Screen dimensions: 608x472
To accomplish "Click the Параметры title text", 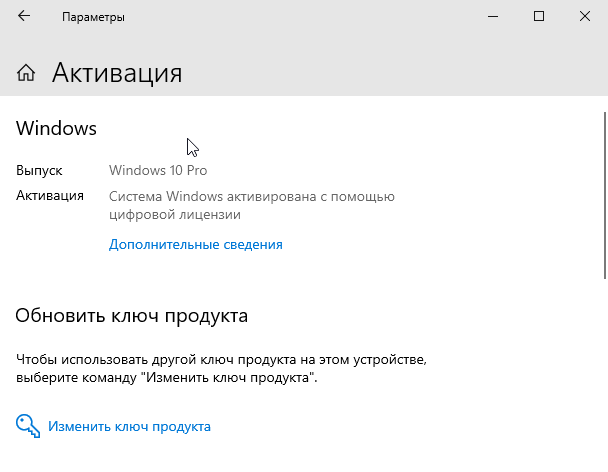I will coord(93,17).
